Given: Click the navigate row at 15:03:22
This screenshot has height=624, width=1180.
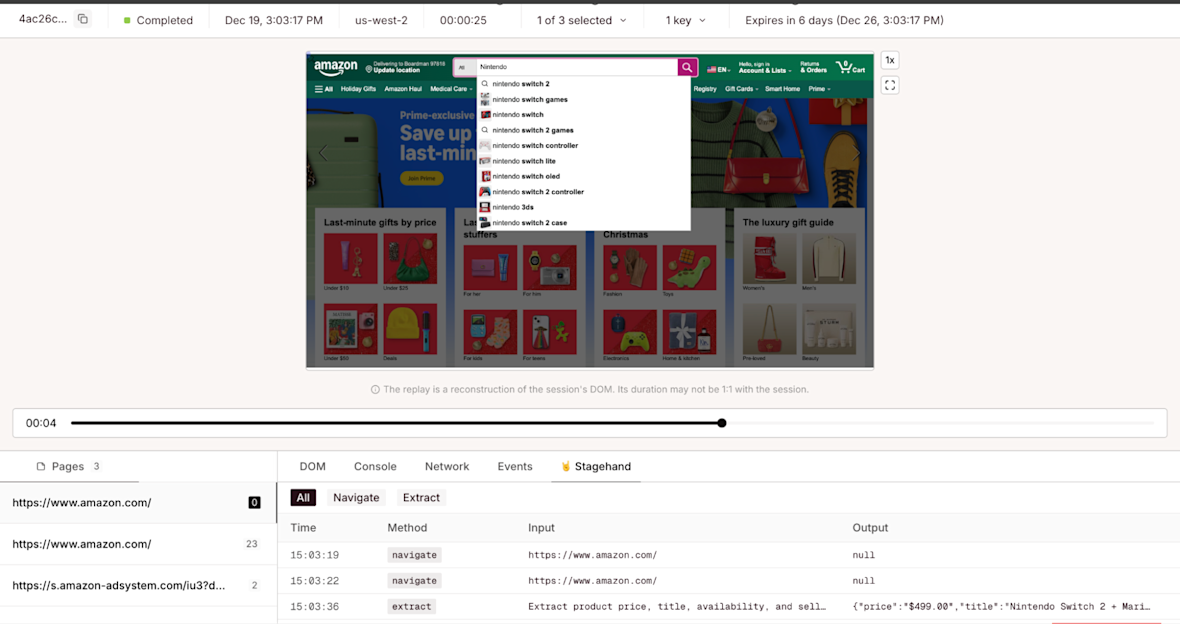Looking at the screenshot, I should (728, 580).
